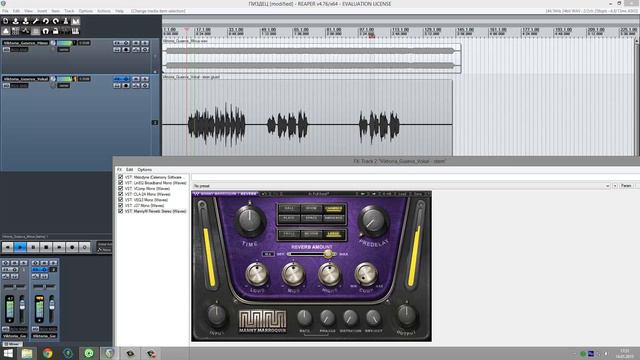Viewport: 640px width, 360px height.
Task: Open the View menu
Action: click(28, 11)
